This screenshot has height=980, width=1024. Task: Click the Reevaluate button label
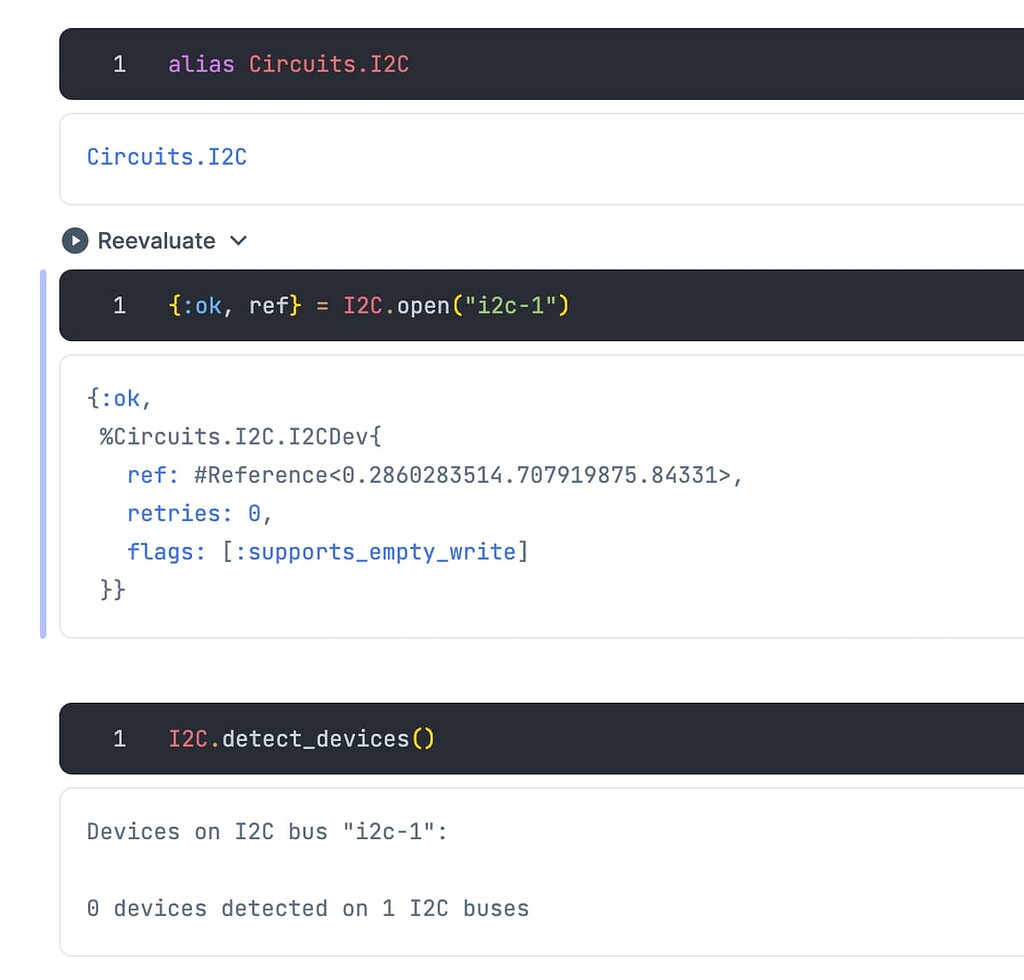156,241
